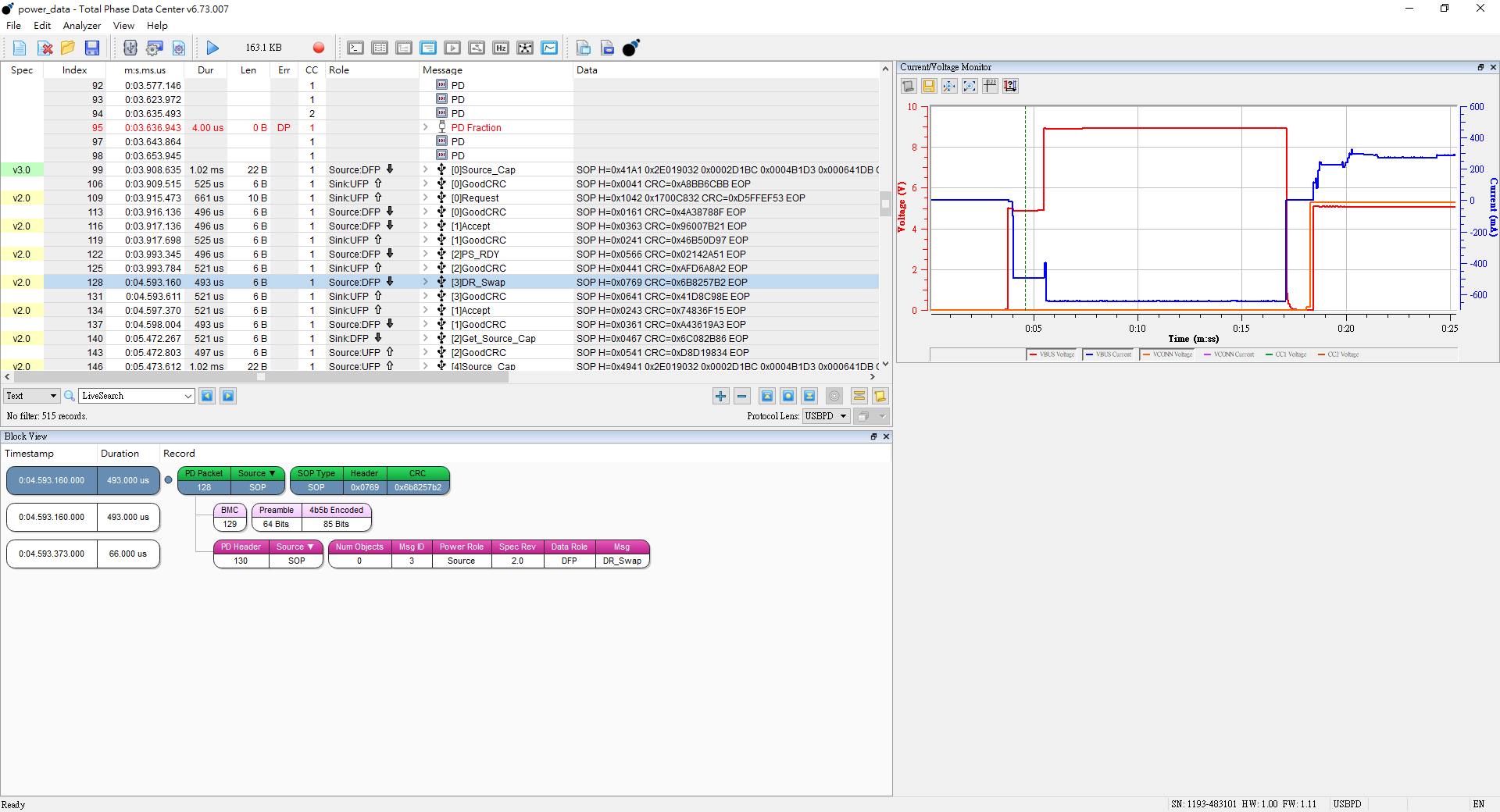Open the Hz Bus Statistics view icon
Viewport: 1500px width, 812px height.
pyautogui.click(x=501, y=48)
